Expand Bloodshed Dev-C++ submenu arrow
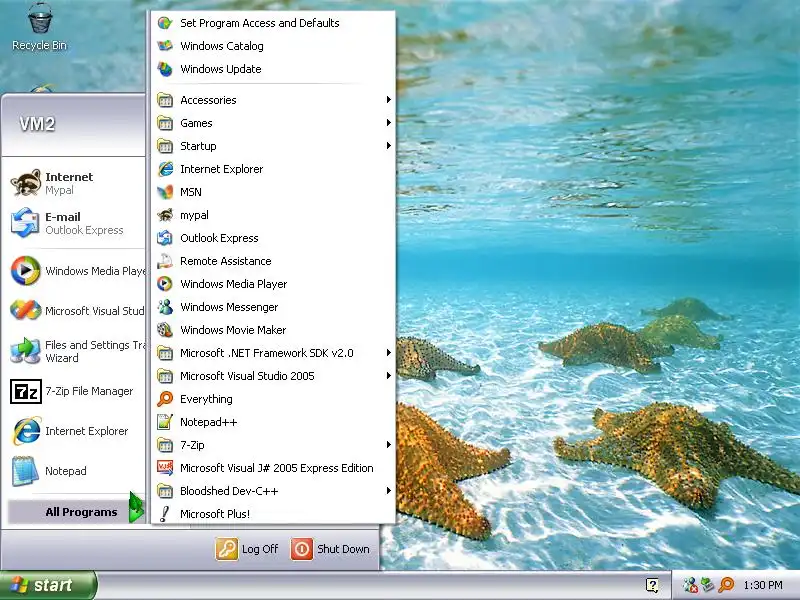This screenshot has width=800, height=600. point(389,491)
